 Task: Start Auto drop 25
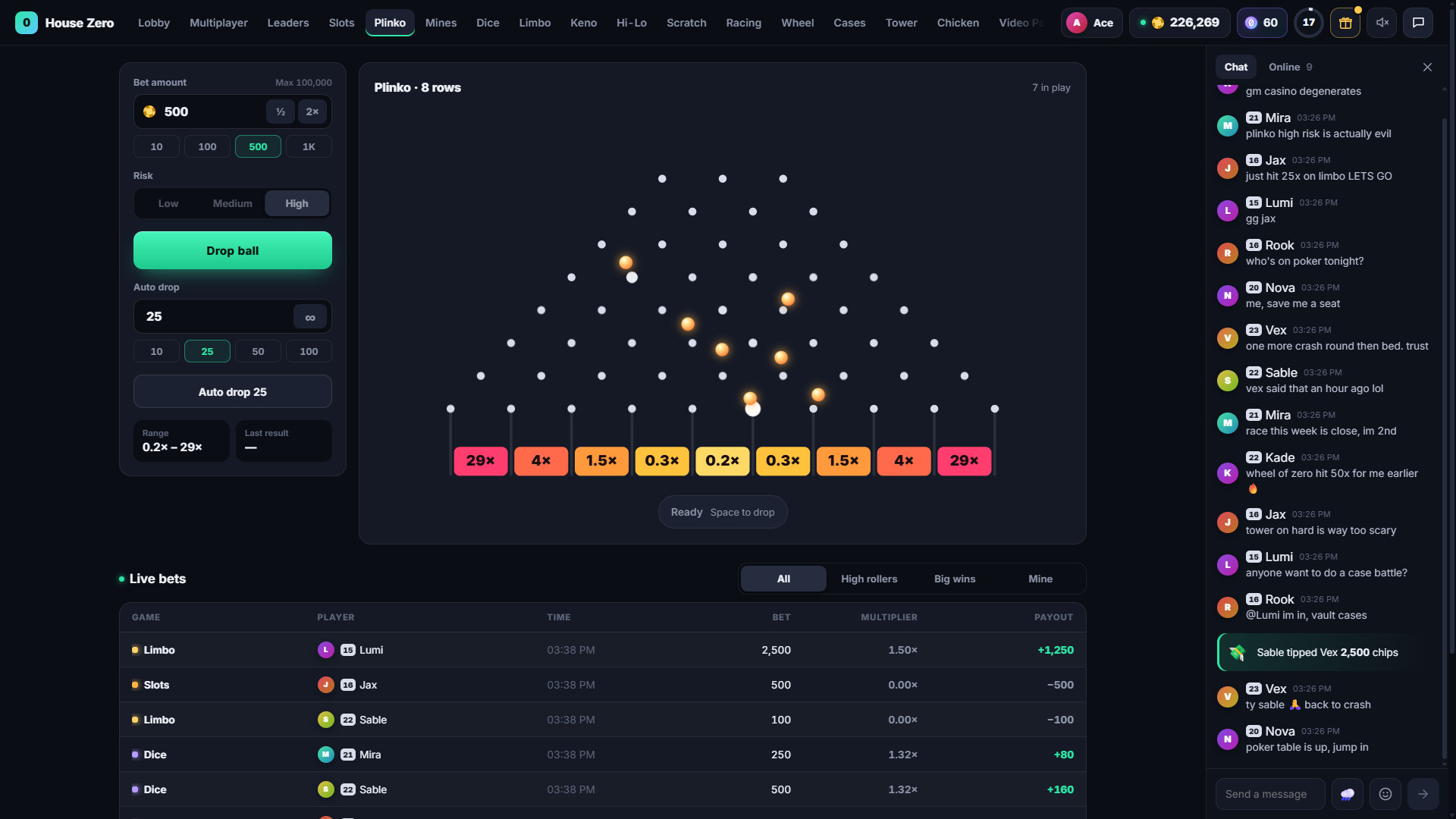(x=233, y=392)
